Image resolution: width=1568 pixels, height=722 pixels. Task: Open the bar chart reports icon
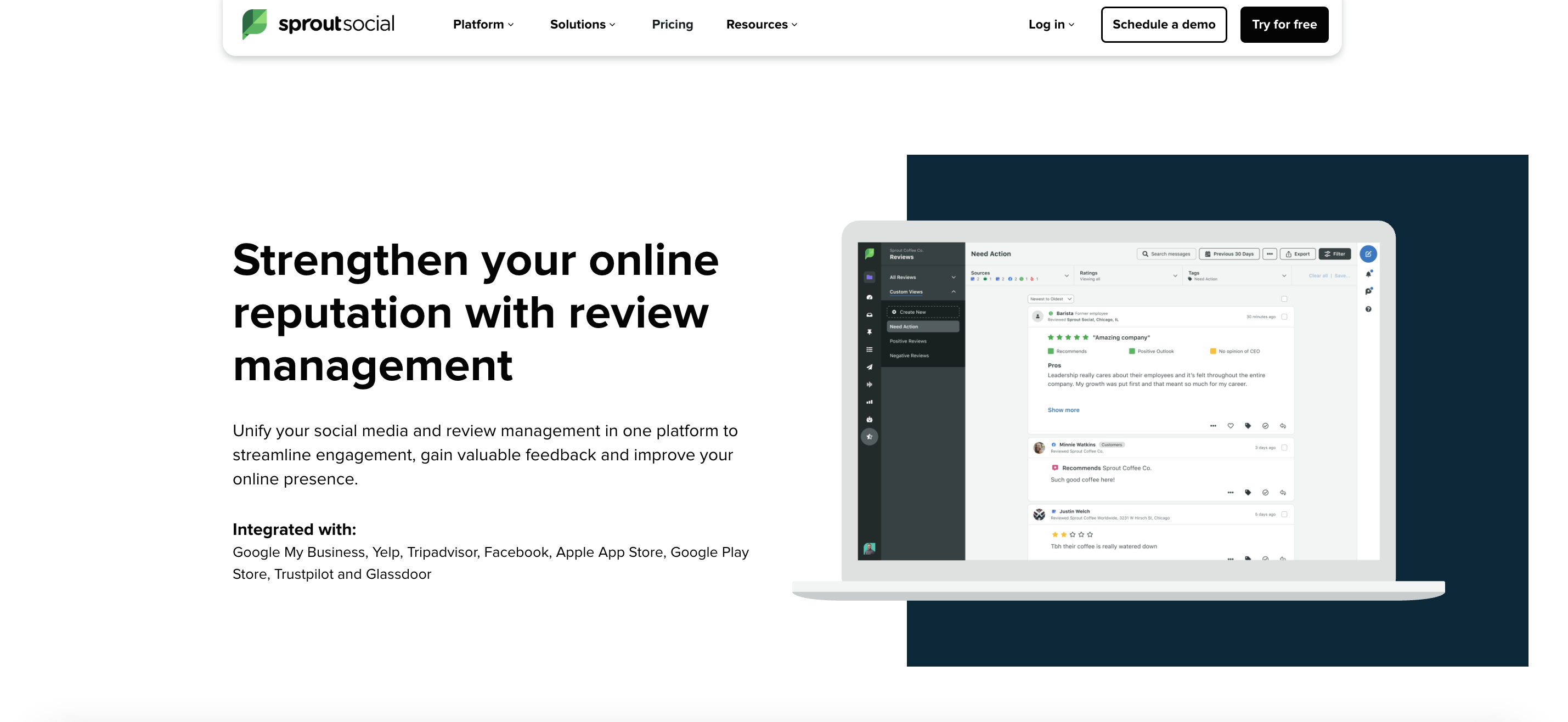[x=869, y=402]
